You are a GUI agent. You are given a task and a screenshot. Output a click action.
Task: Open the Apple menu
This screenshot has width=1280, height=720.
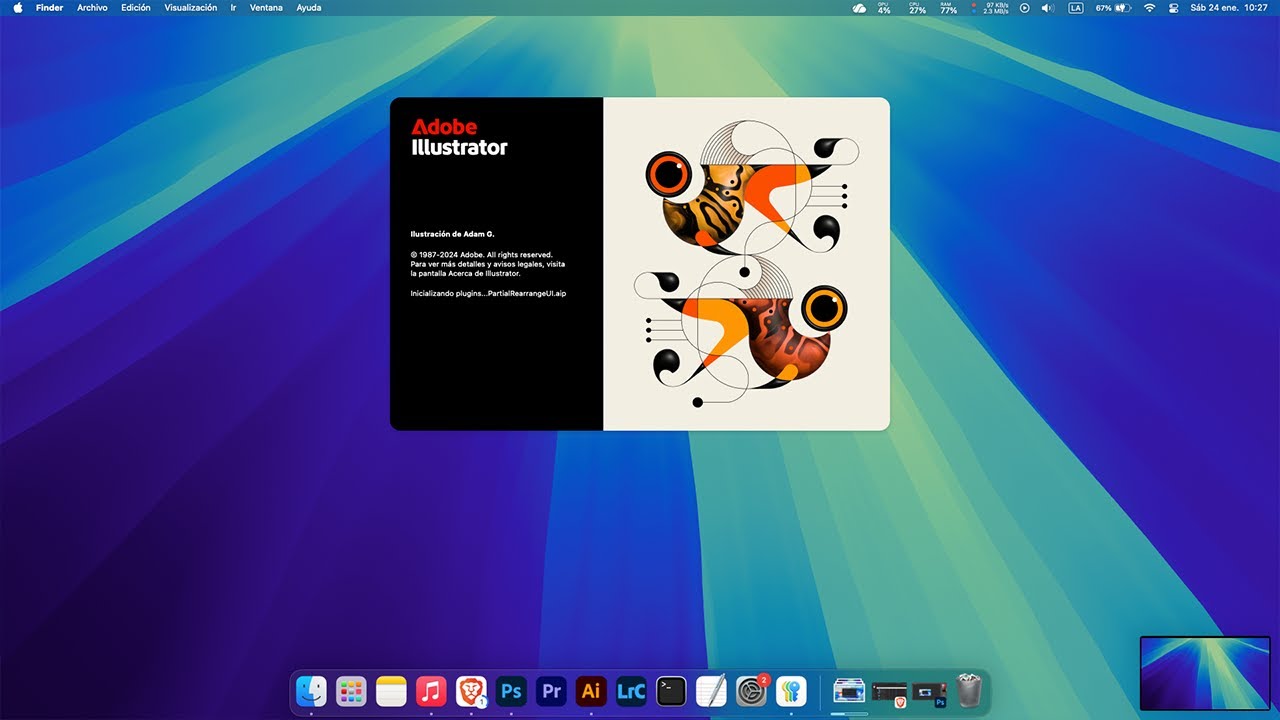tap(17, 8)
